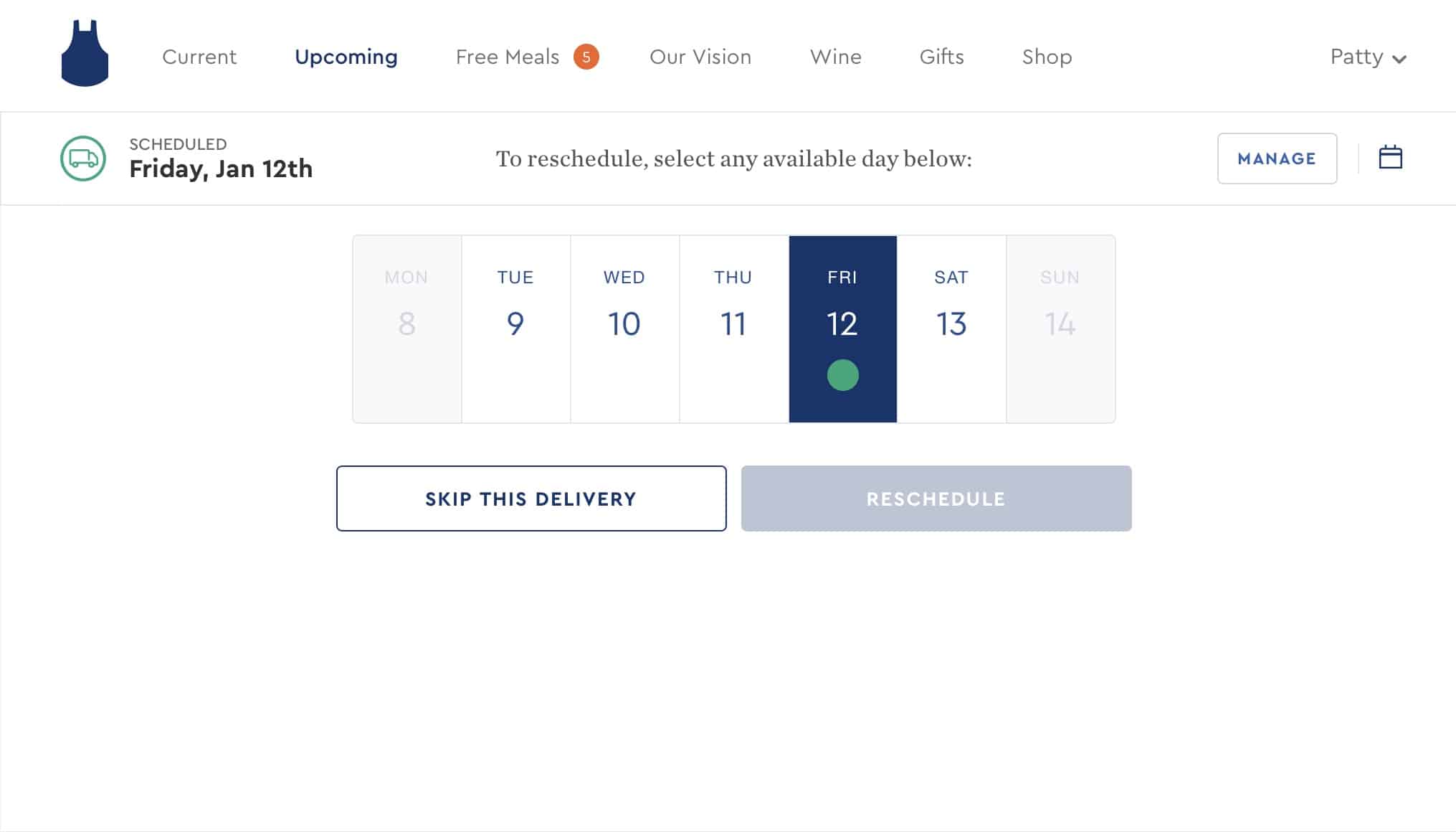Image resolution: width=1456 pixels, height=832 pixels.
Task: Select Wednesday 10 as delivery day
Action: click(x=624, y=329)
